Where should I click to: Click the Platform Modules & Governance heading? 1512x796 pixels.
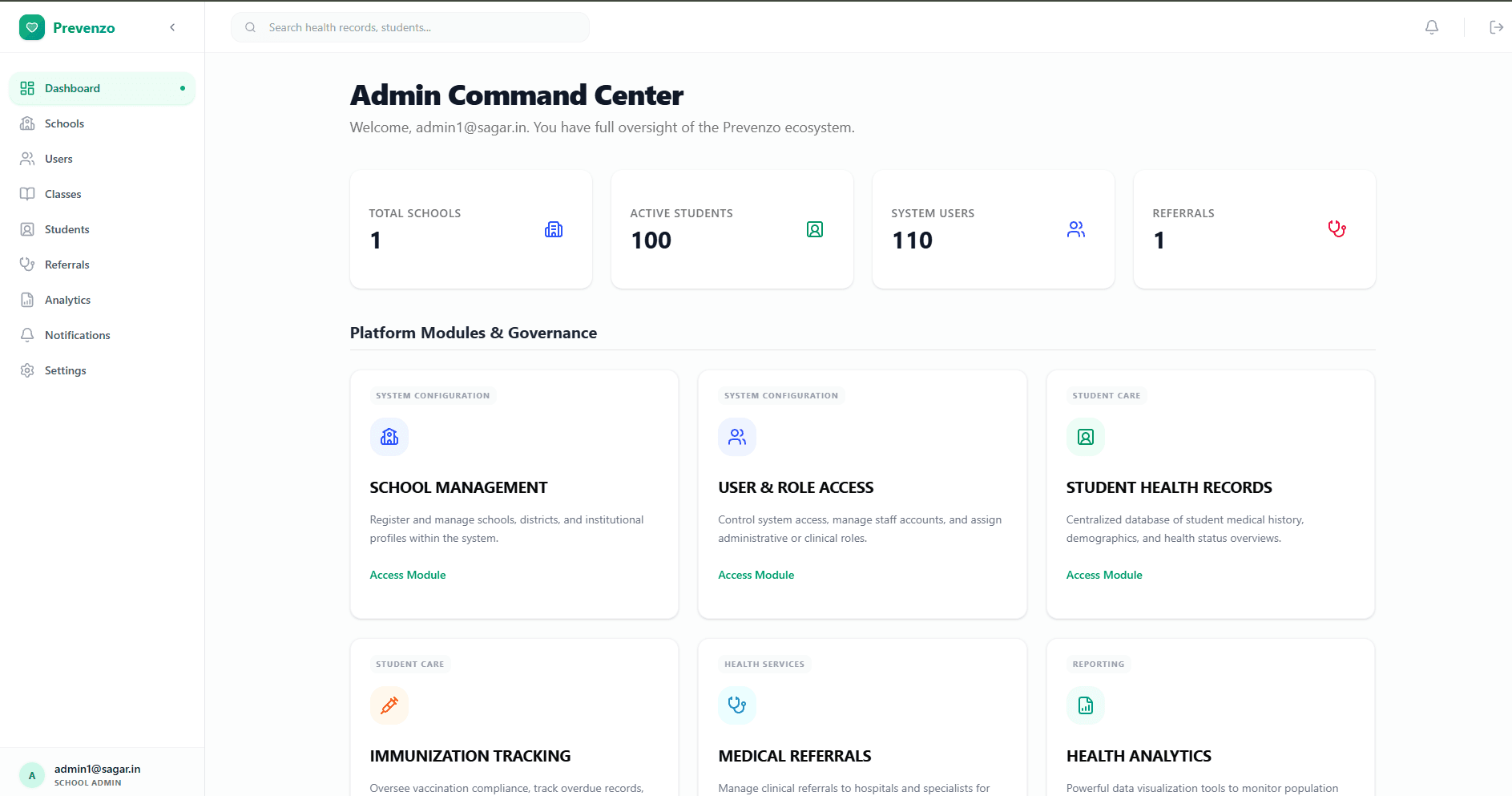click(474, 333)
